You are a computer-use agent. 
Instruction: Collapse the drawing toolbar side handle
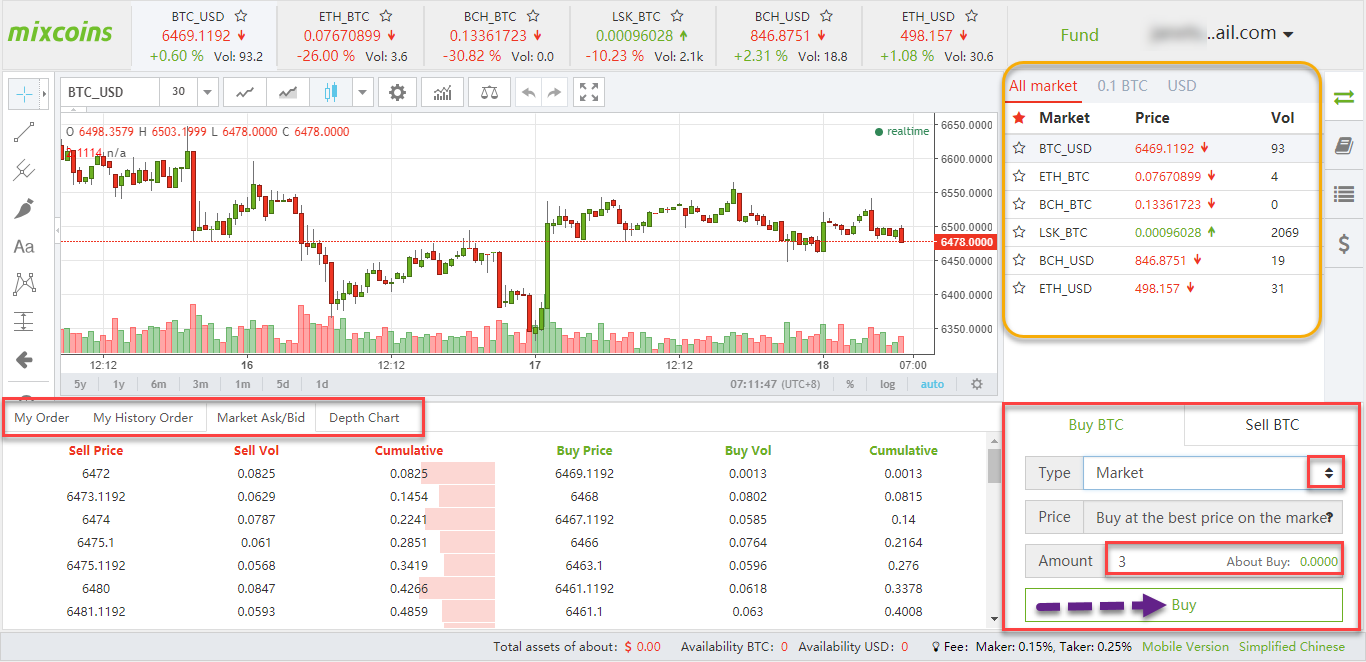57,231
